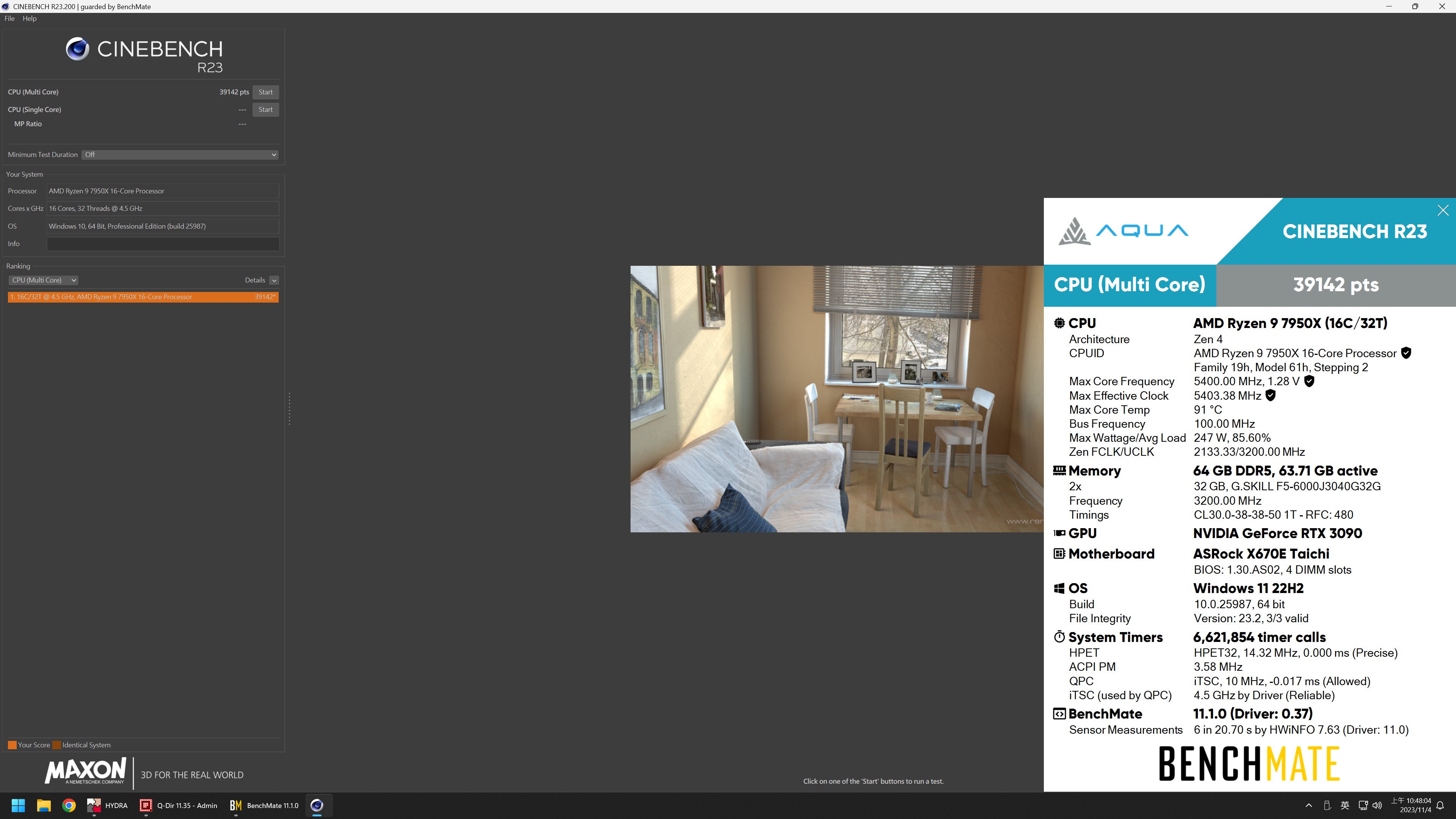Viewport: 1456px width, 819px height.
Task: Click the Identical System legend swatch
Action: pos(56,745)
